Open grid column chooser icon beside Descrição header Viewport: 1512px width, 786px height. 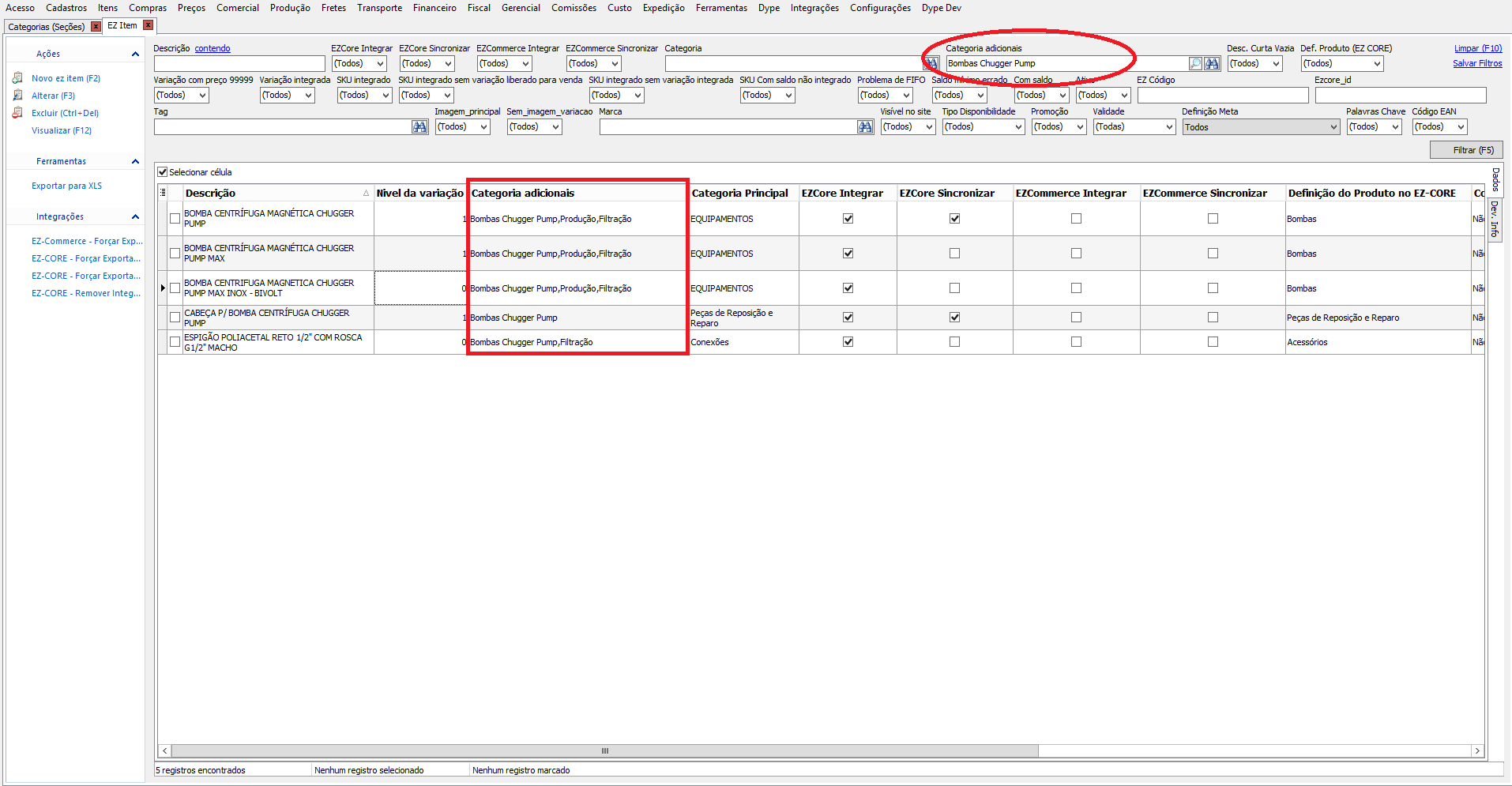[164, 193]
